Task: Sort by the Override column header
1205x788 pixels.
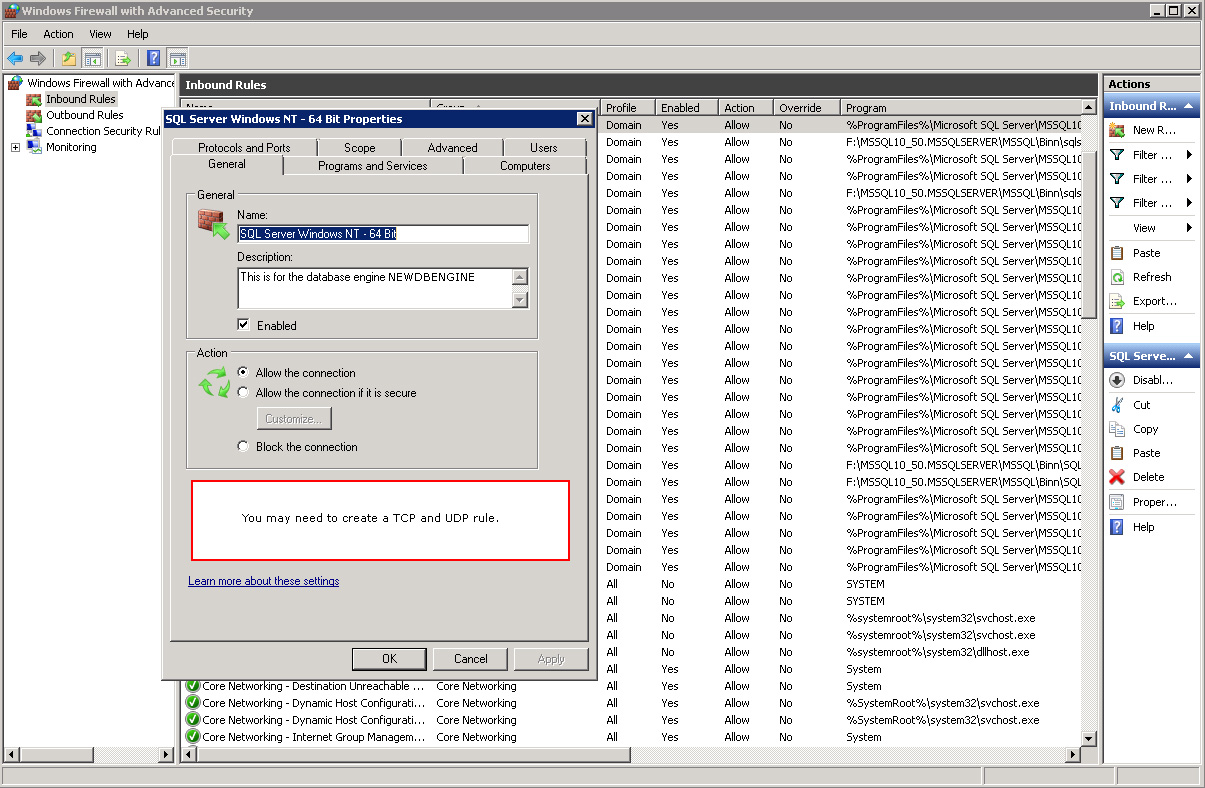Action: click(806, 107)
